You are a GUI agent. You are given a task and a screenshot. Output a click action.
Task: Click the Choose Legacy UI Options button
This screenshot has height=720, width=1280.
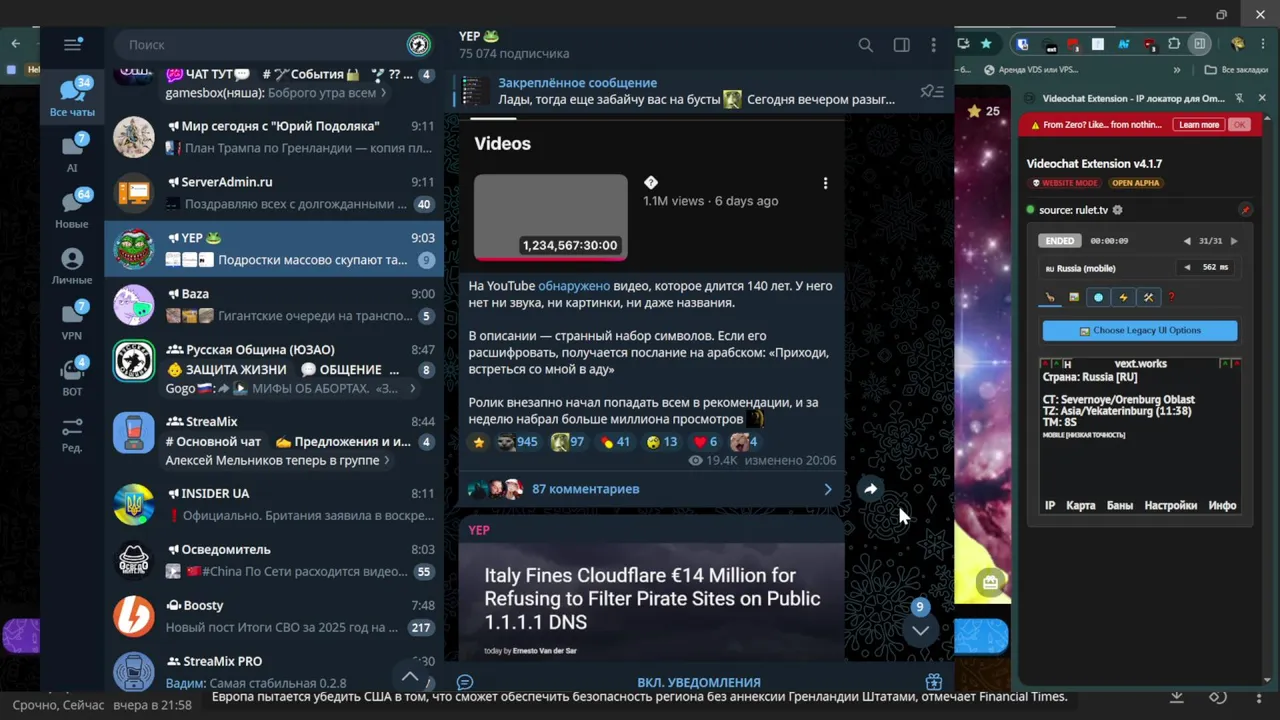click(x=1140, y=330)
